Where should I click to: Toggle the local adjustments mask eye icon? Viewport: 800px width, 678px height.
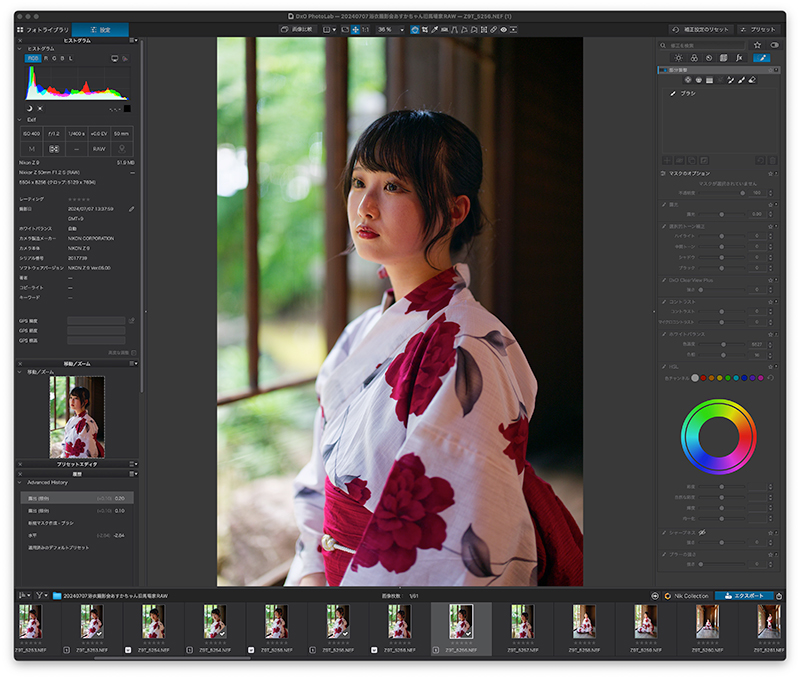504,30
